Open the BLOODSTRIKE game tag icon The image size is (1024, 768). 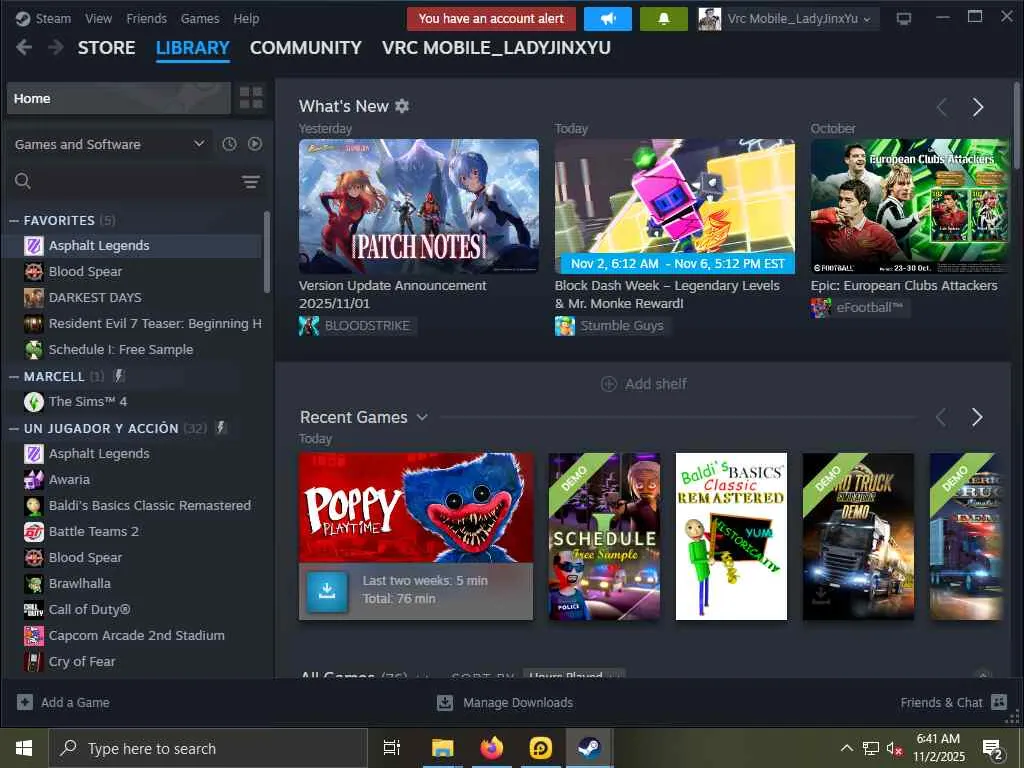309,325
